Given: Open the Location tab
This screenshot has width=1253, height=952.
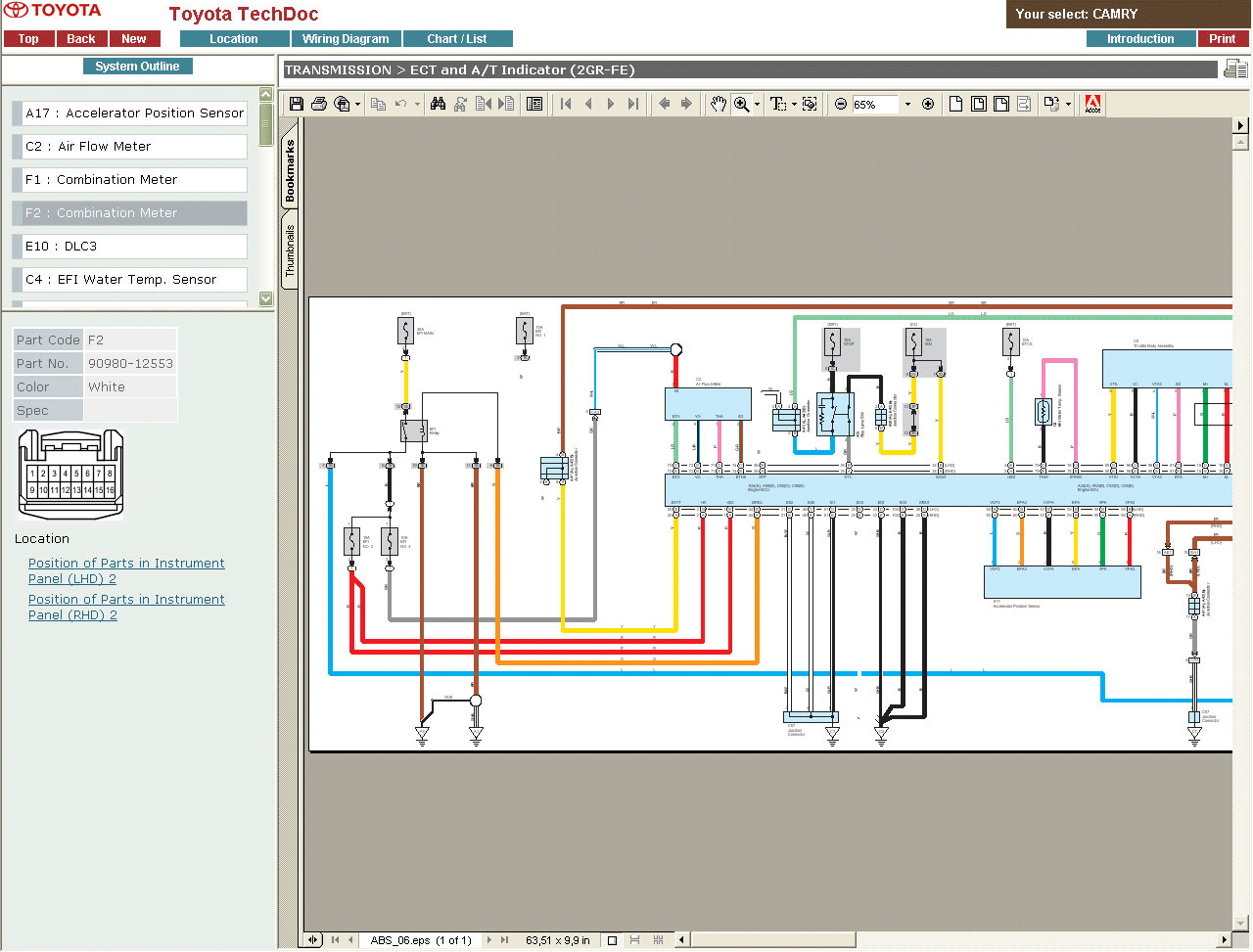Looking at the screenshot, I should 234,39.
